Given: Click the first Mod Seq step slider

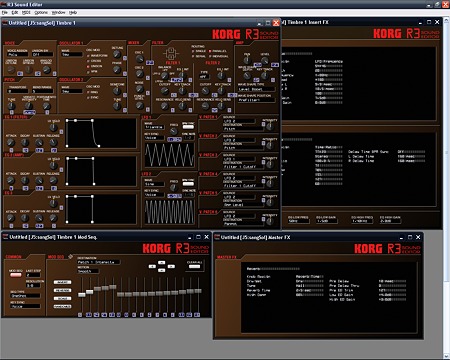Looking at the screenshot, I should pos(82,295).
